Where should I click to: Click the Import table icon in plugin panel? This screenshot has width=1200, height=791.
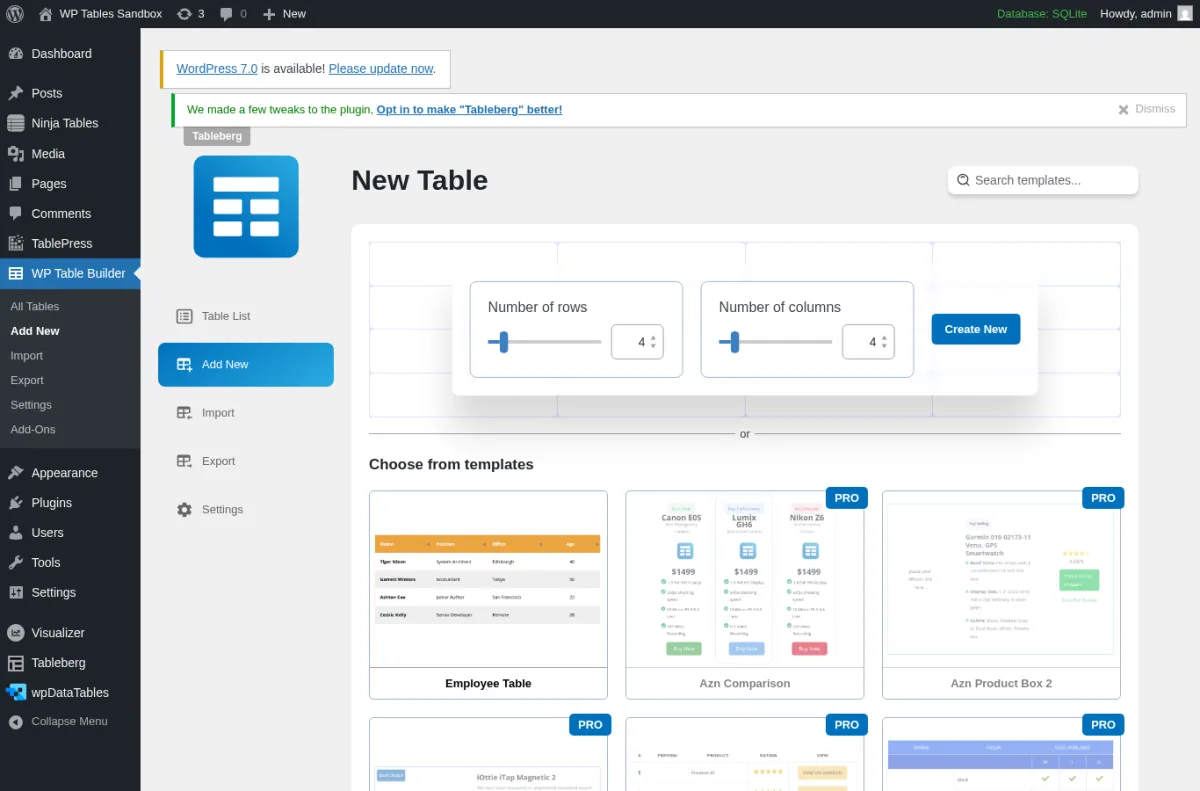click(x=184, y=413)
